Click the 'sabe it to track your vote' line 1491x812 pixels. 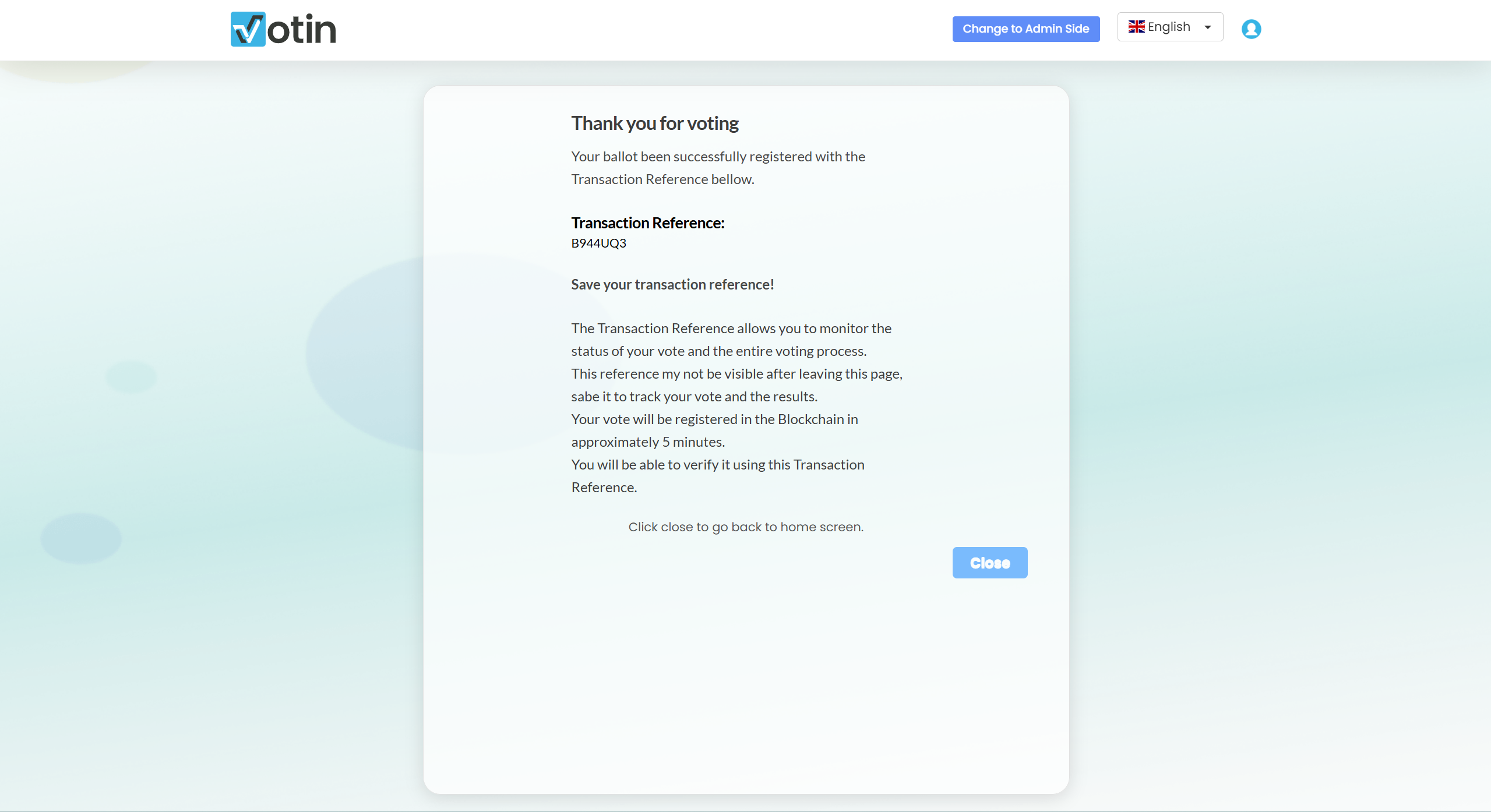694,397
